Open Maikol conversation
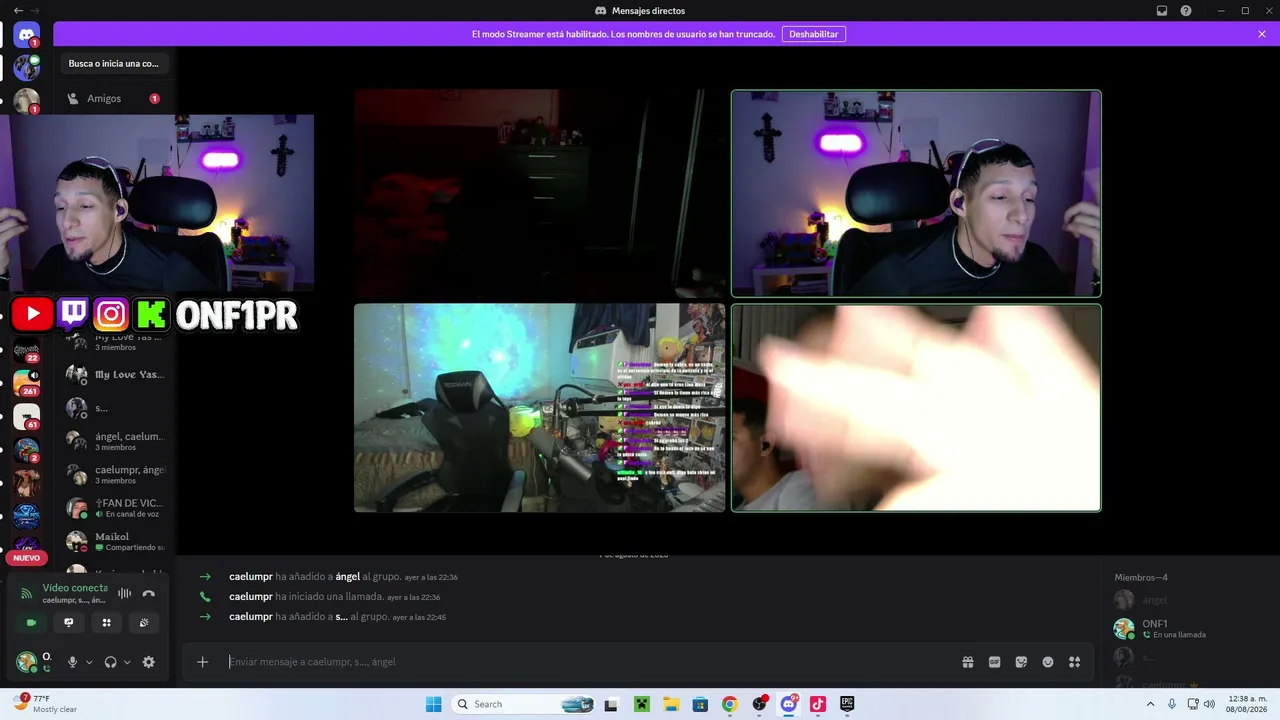 [x=114, y=541]
